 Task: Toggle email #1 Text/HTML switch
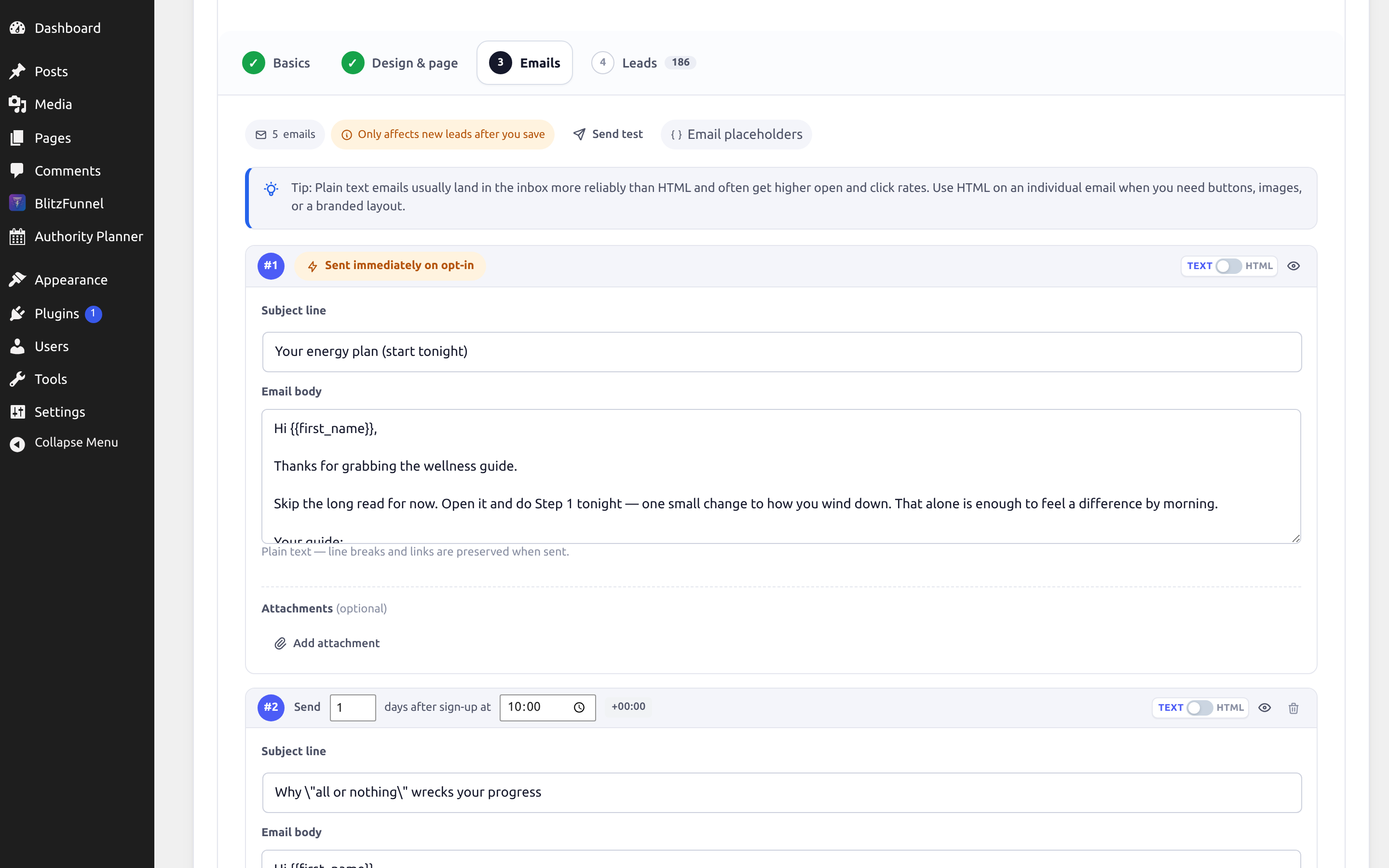point(1229,266)
